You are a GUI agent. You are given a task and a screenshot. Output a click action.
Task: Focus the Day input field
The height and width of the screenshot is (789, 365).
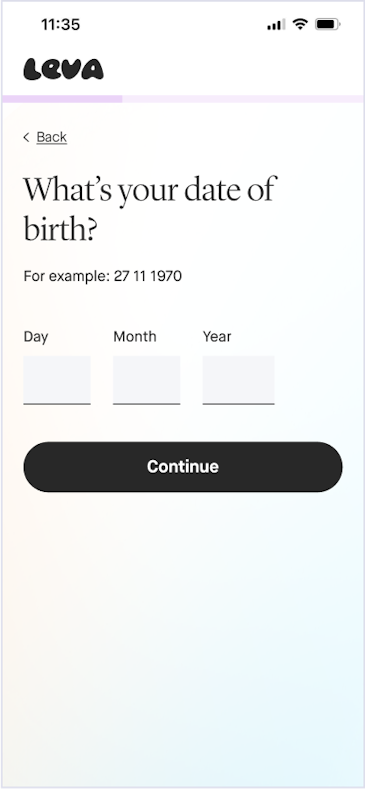[x=57, y=380]
